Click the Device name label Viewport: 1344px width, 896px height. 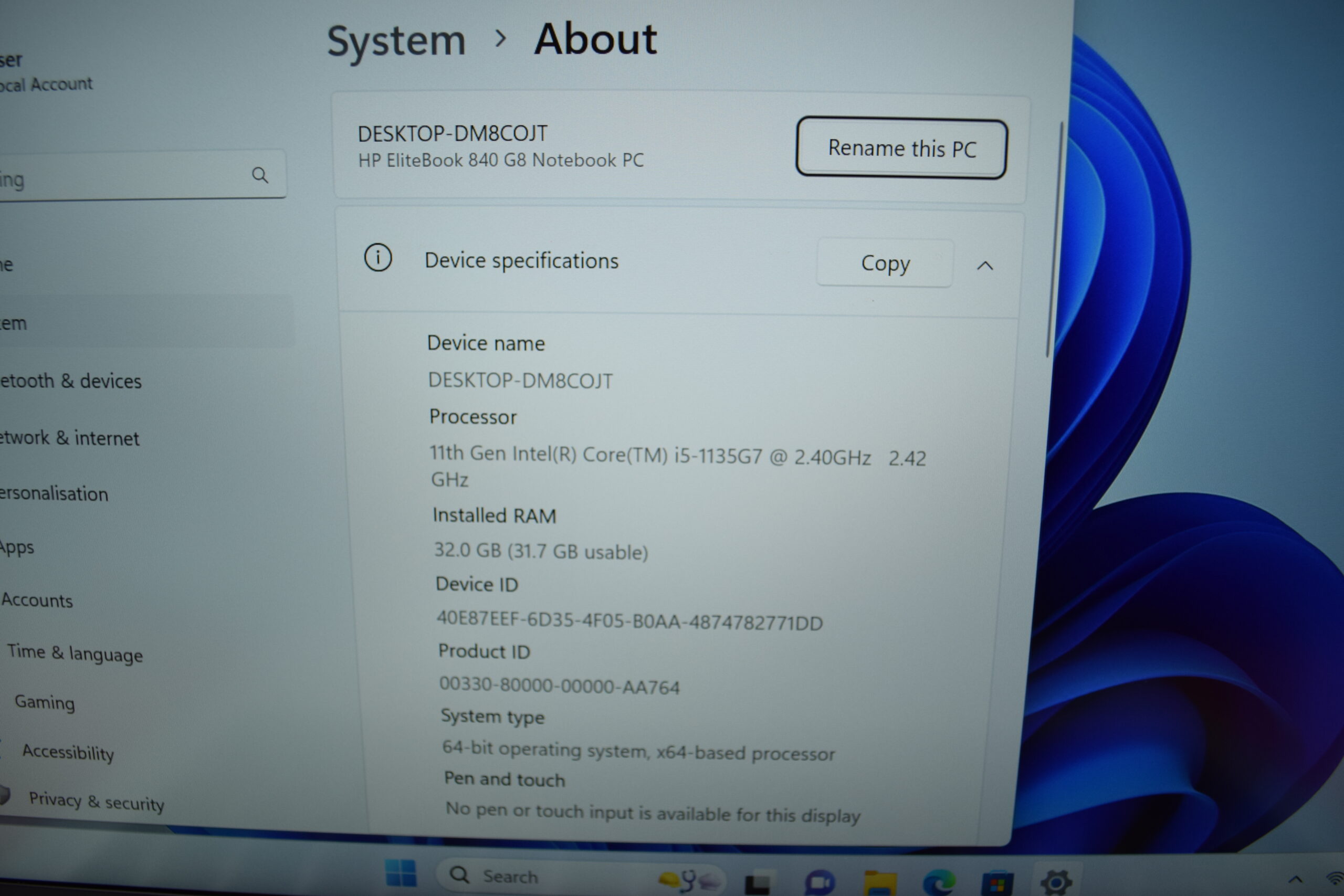(486, 343)
